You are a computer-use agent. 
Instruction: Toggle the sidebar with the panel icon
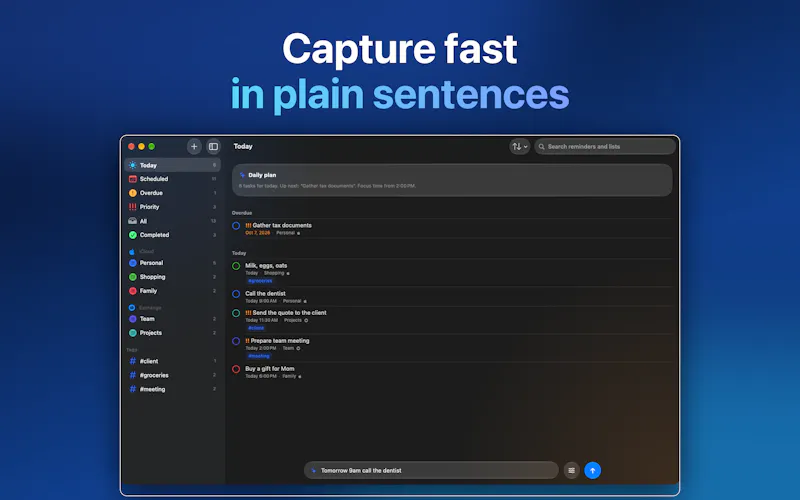tap(213, 146)
